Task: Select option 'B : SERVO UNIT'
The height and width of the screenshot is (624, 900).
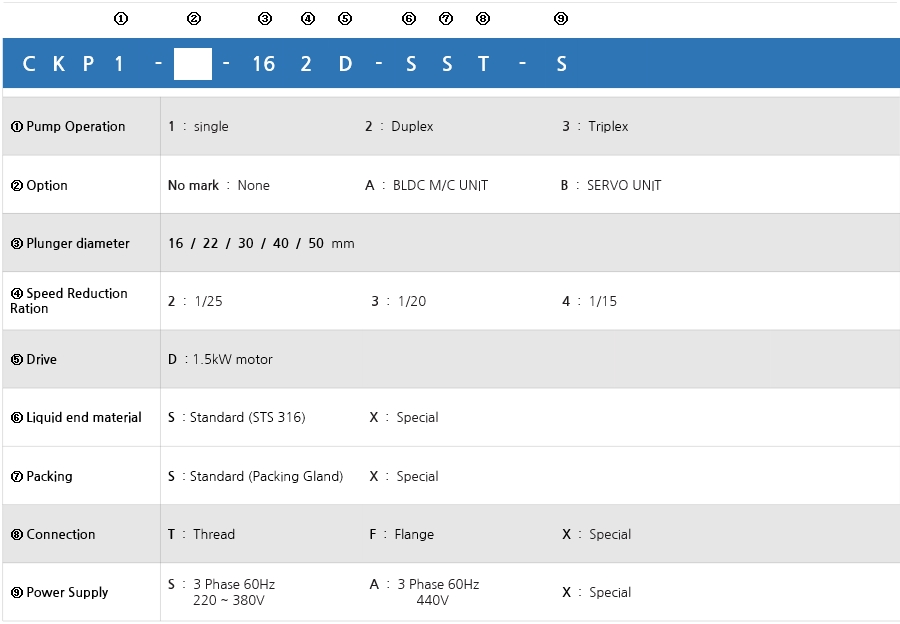Action: click(x=610, y=185)
